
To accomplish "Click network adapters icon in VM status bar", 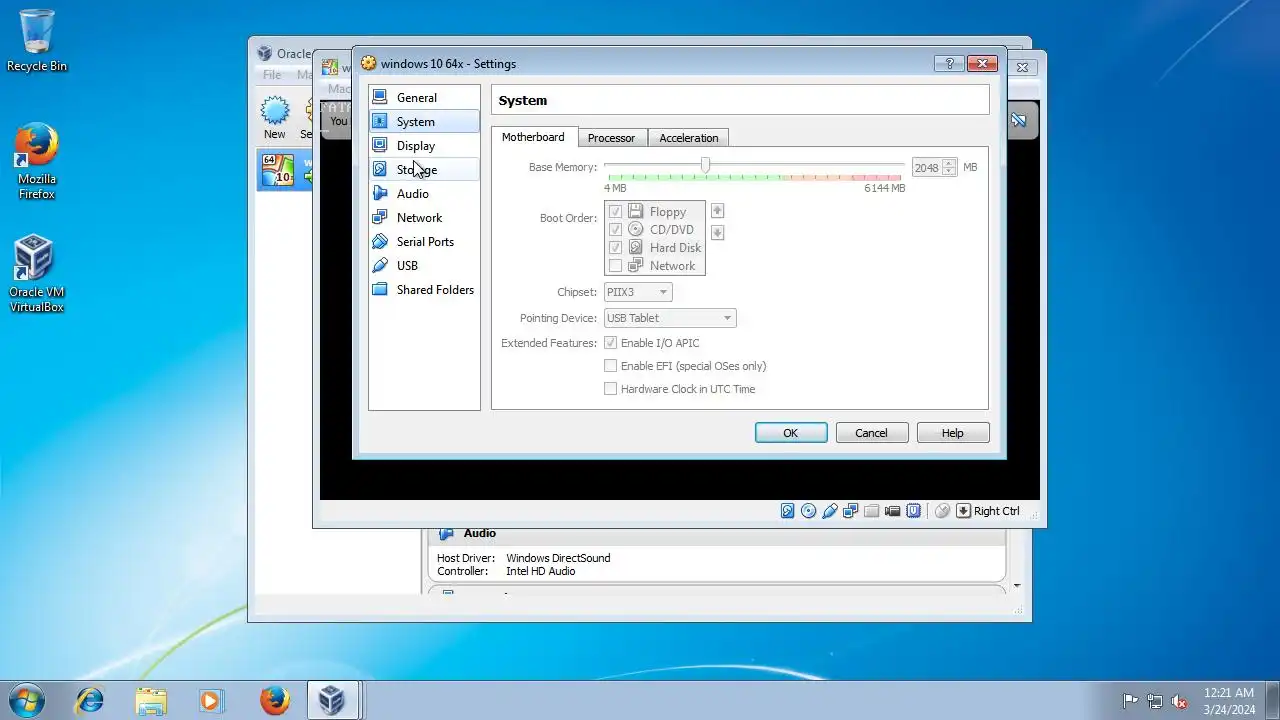I will click(851, 511).
